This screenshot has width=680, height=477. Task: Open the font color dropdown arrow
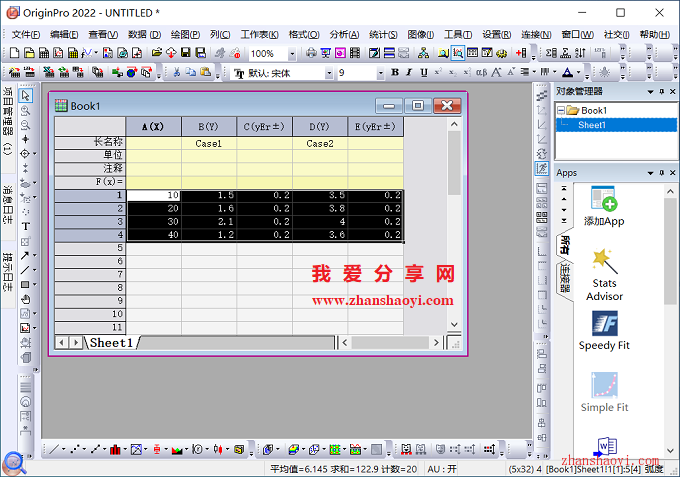tap(579, 72)
